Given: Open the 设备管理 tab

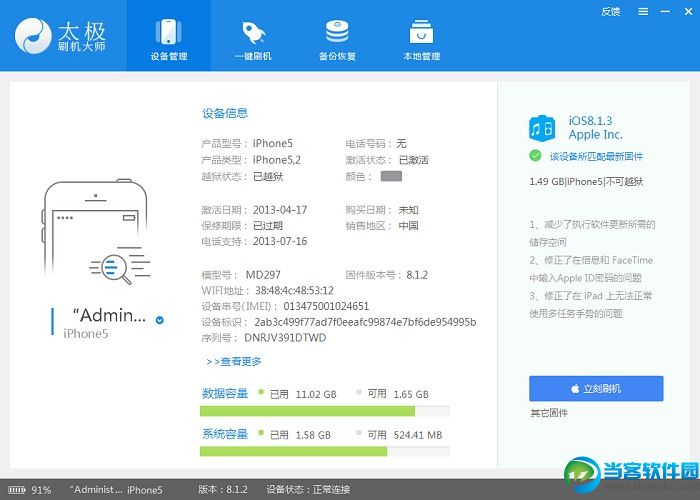Looking at the screenshot, I should pyautogui.click(x=168, y=36).
